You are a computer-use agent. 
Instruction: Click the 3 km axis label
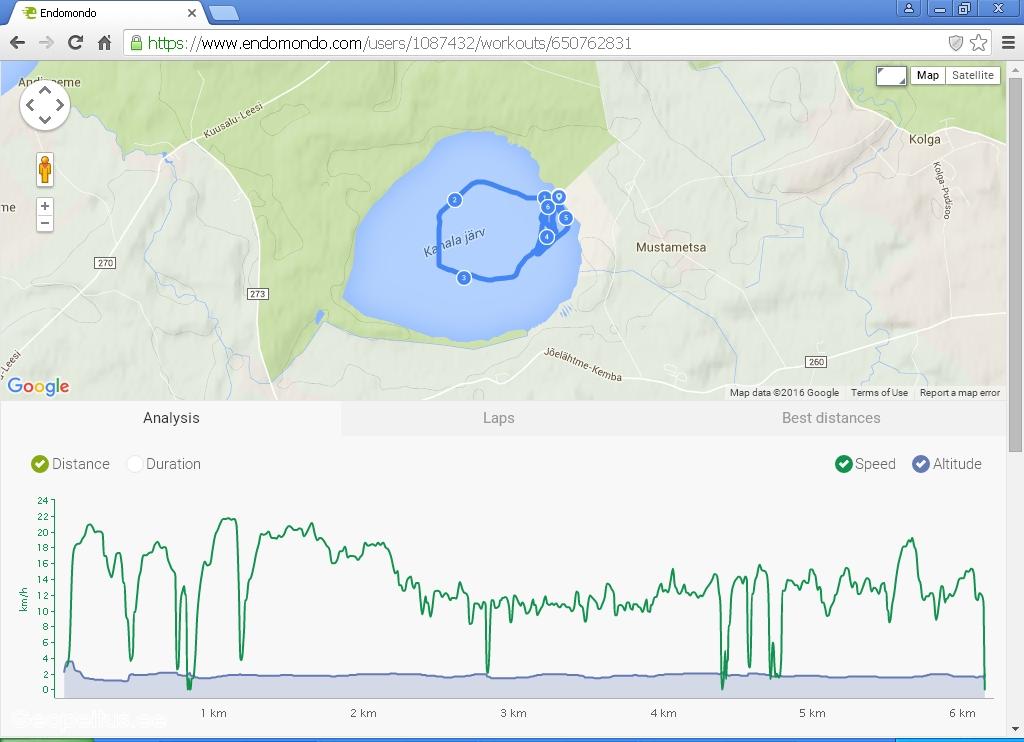point(513,713)
